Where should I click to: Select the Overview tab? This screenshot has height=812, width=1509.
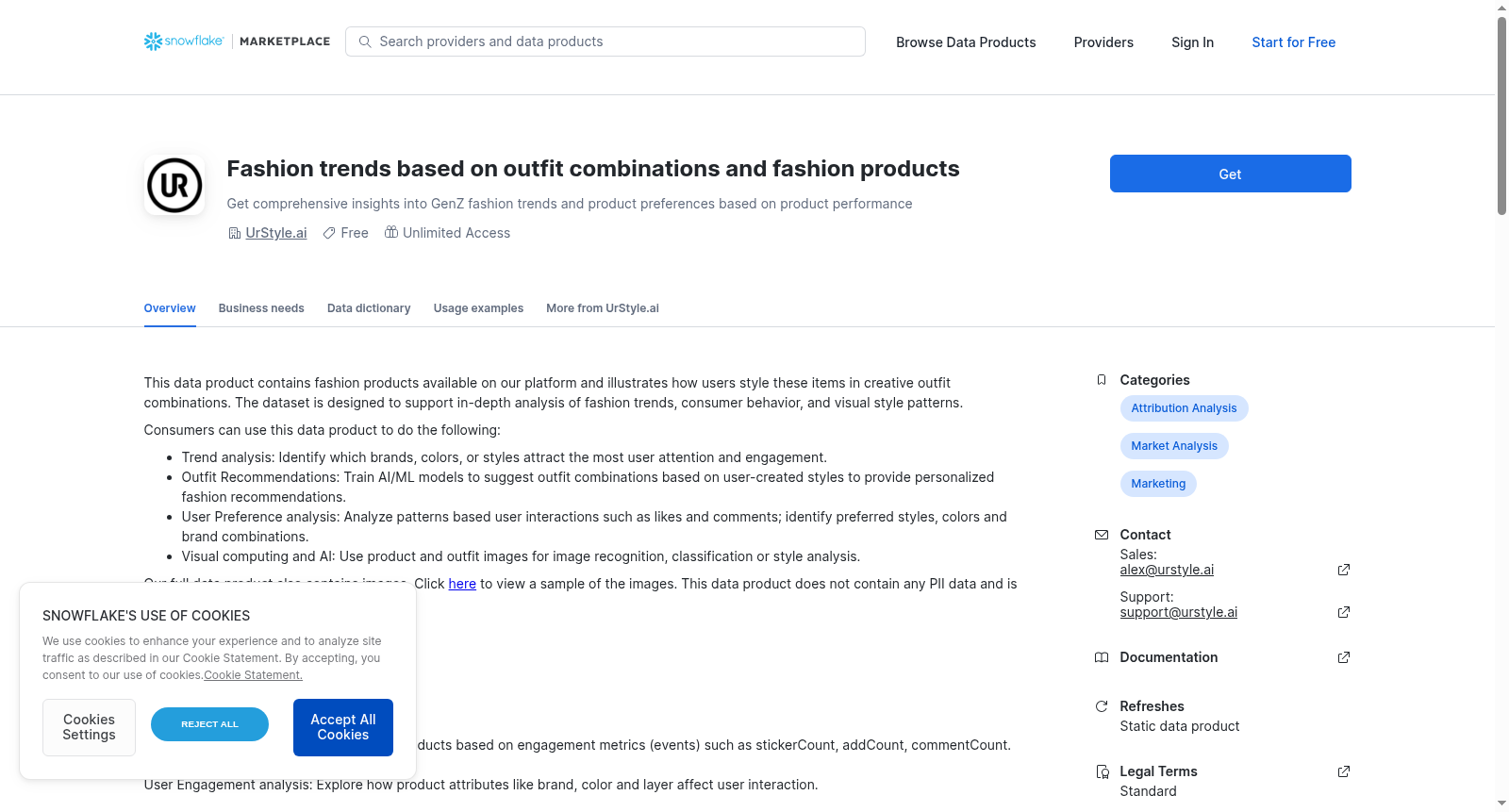[170, 308]
